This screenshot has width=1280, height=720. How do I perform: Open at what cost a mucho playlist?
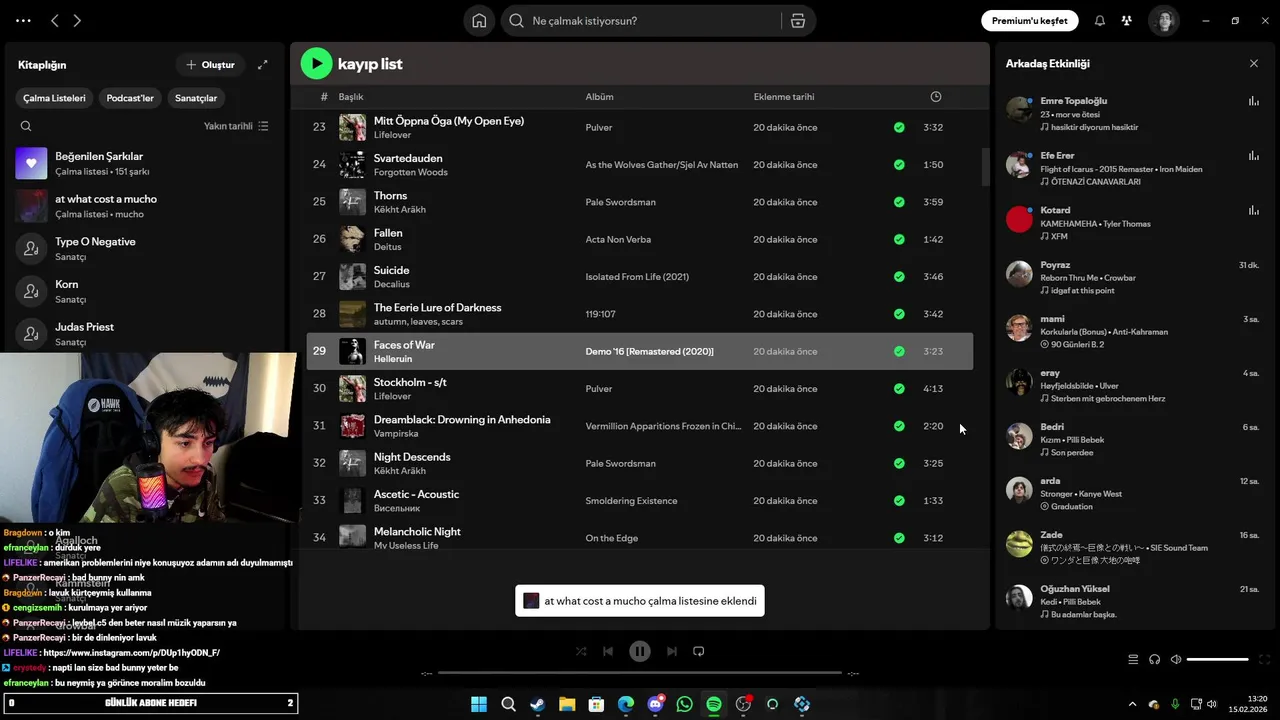(x=144, y=206)
